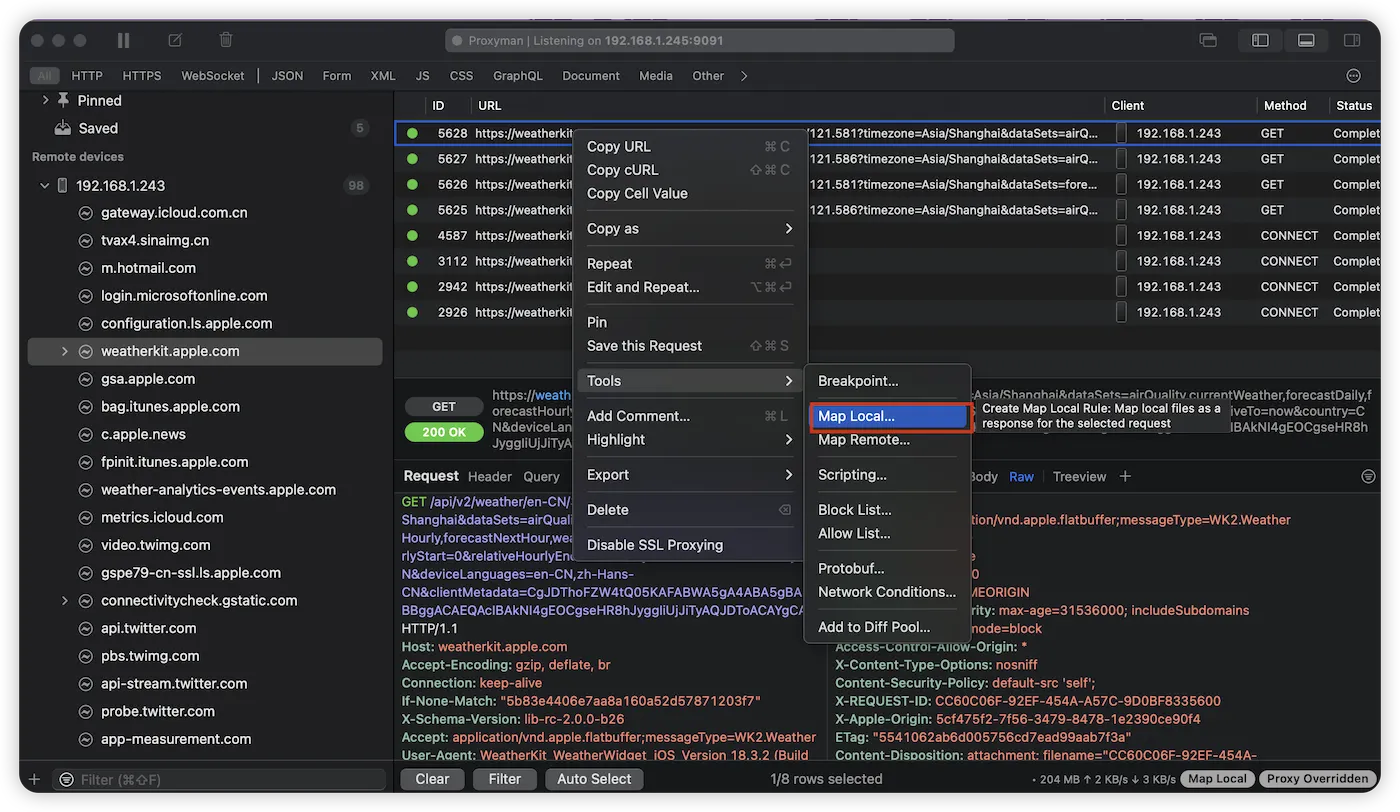Filter by CSS content

tap(461, 76)
